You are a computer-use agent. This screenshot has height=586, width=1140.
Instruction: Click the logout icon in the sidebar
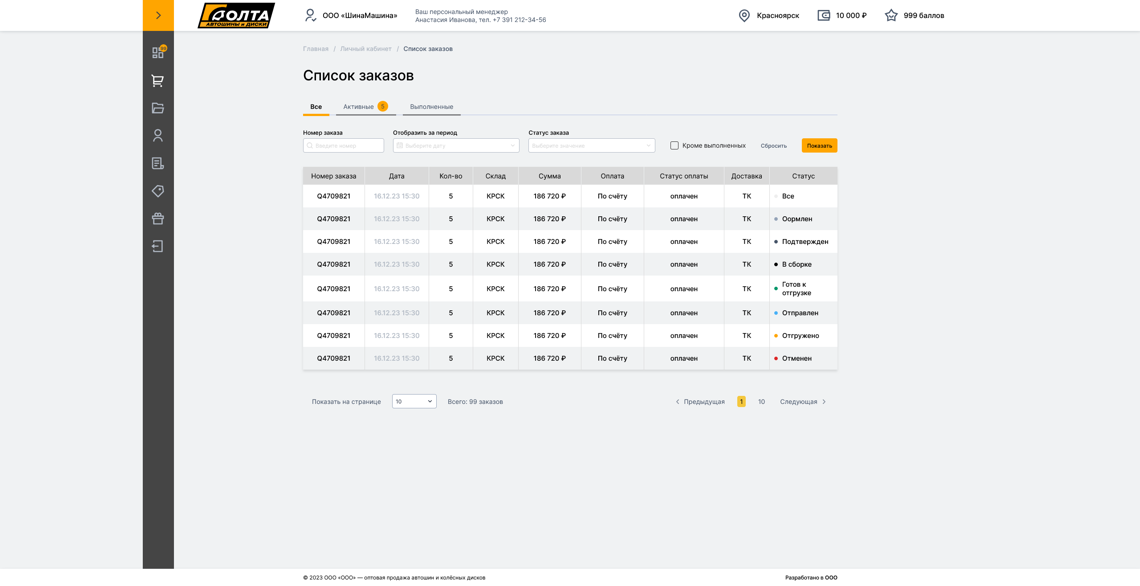pos(158,246)
